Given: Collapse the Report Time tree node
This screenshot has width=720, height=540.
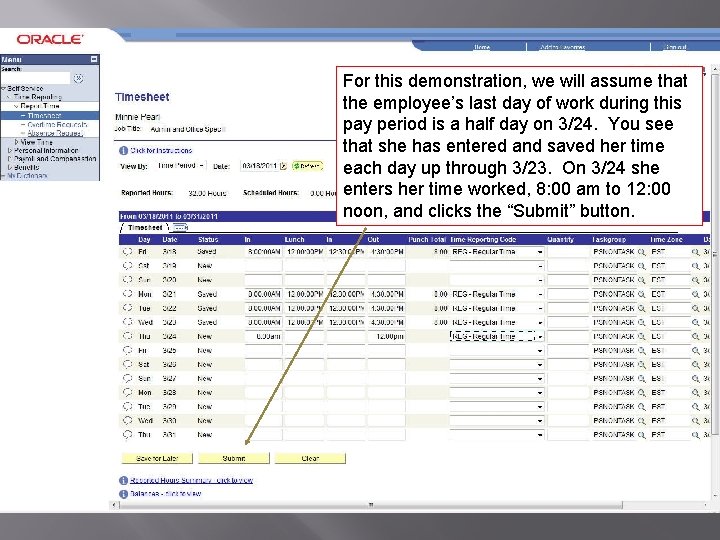Looking at the screenshot, I should click(x=16, y=106).
